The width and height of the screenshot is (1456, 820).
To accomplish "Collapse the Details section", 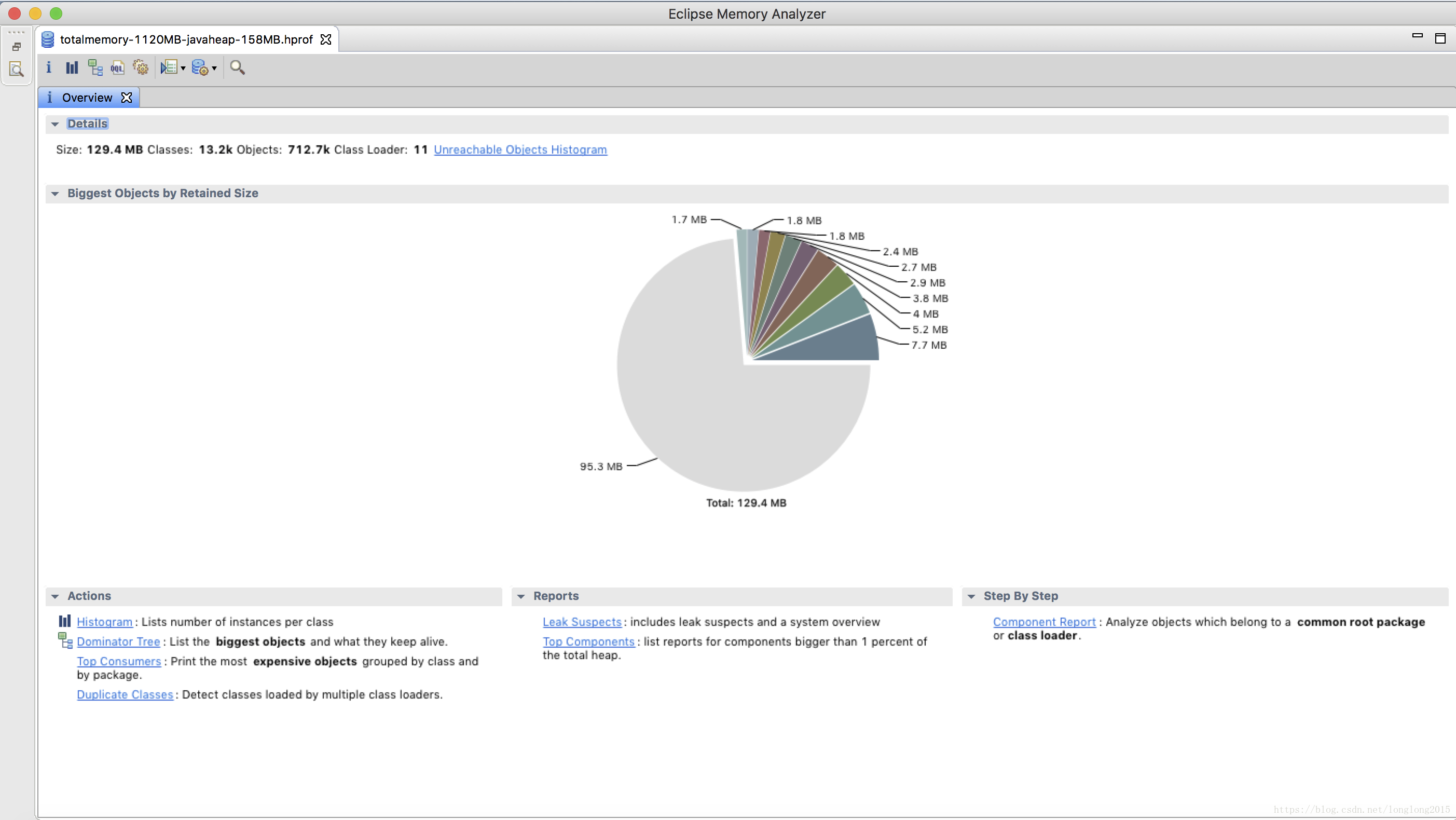I will click(55, 124).
